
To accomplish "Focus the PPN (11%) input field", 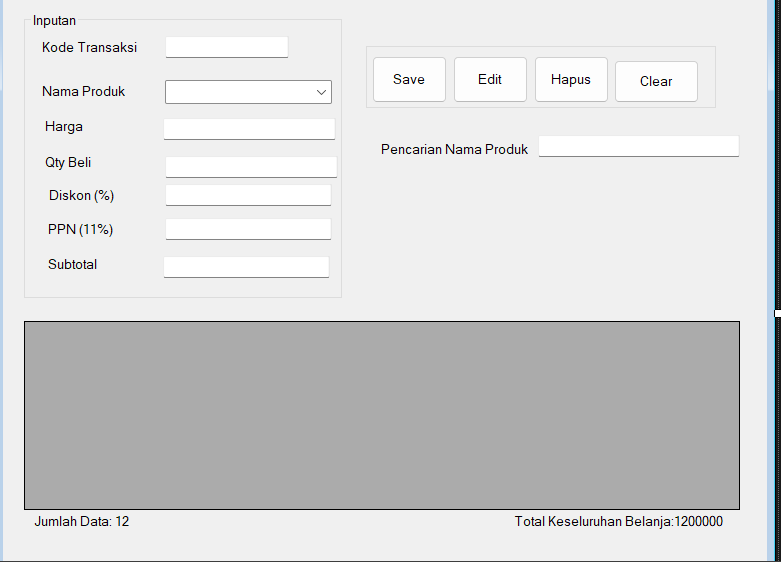I will [x=248, y=229].
